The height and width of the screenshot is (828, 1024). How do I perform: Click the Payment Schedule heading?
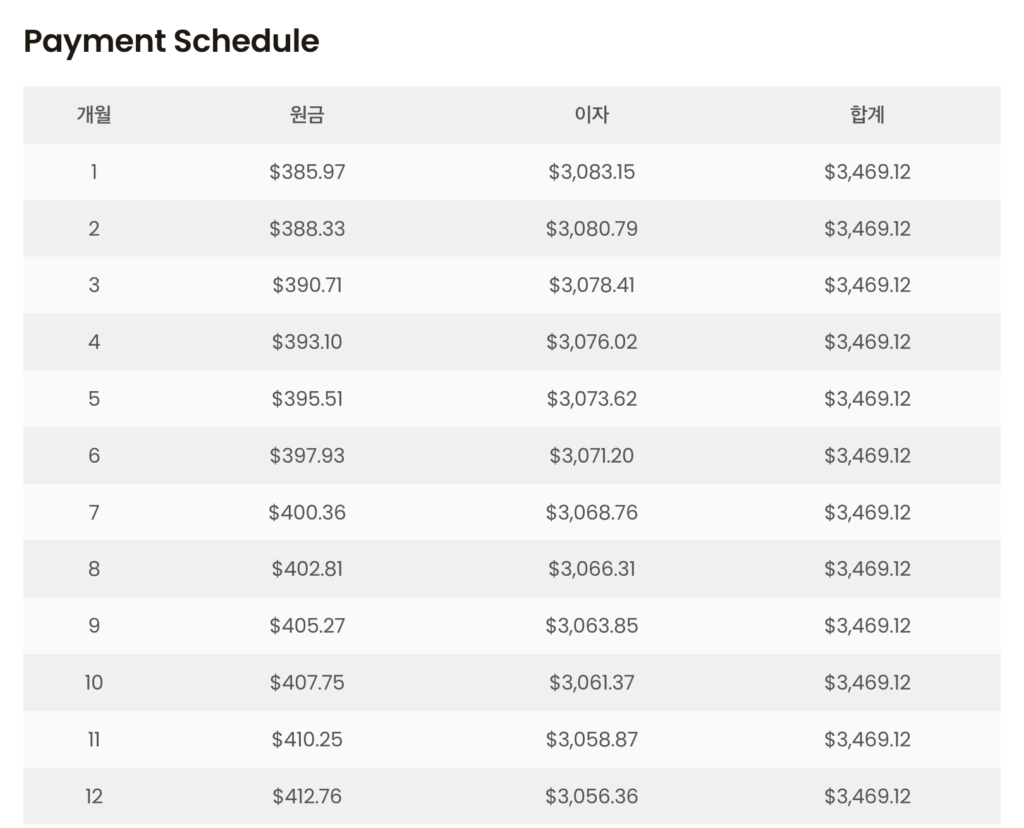[172, 41]
